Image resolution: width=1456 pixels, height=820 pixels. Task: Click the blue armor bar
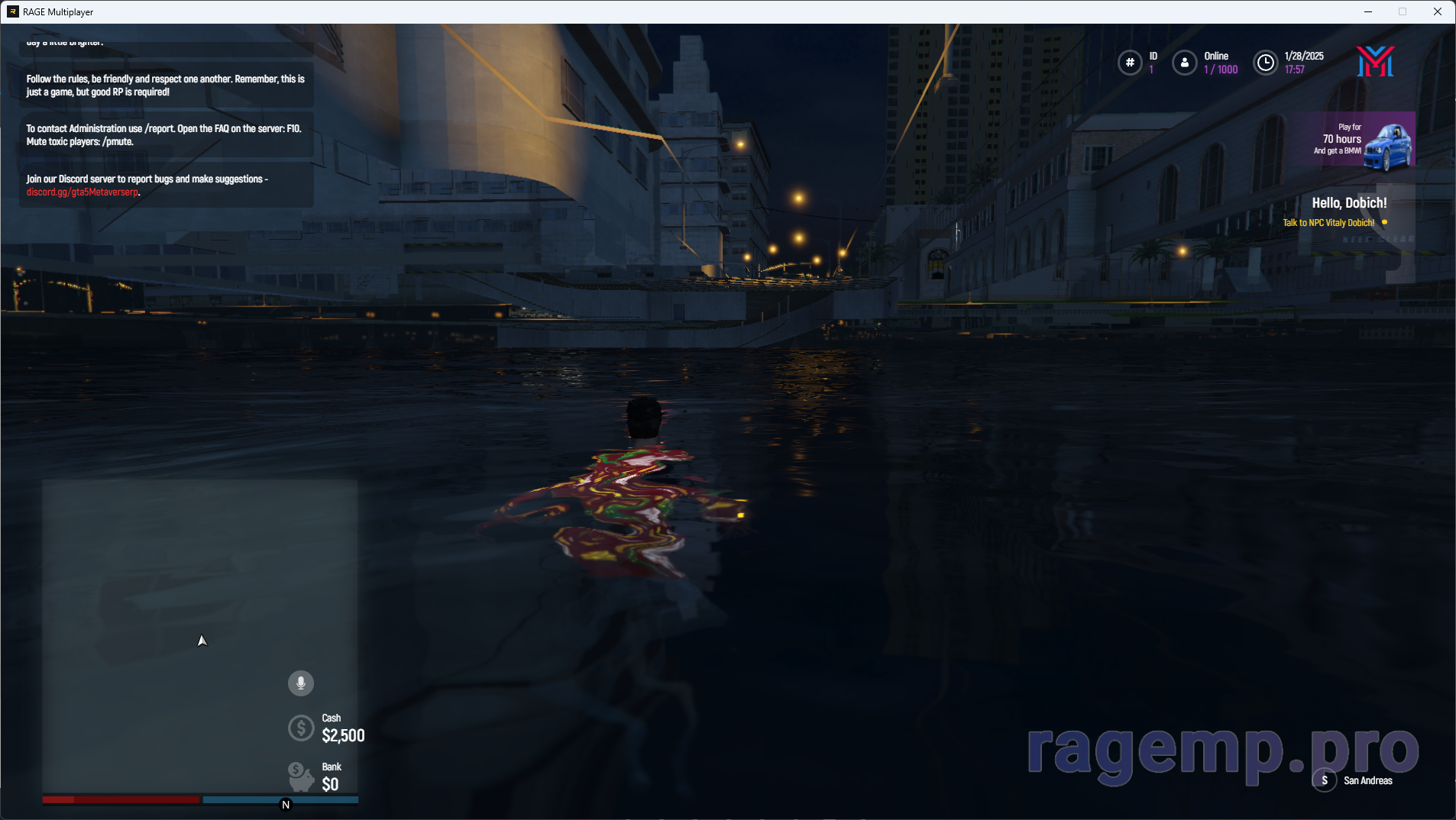280,799
